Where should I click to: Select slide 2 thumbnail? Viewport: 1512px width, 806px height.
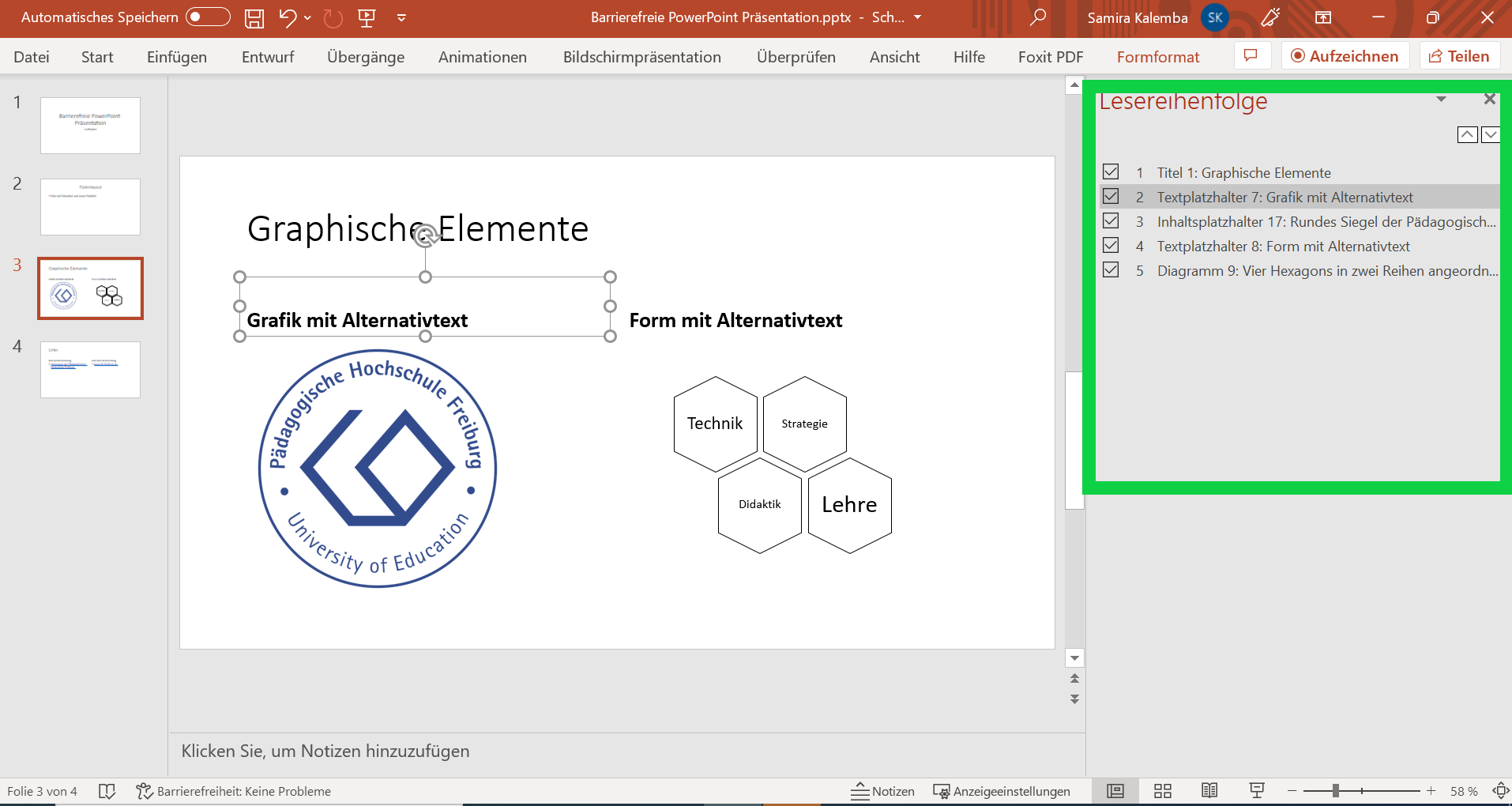[90, 207]
